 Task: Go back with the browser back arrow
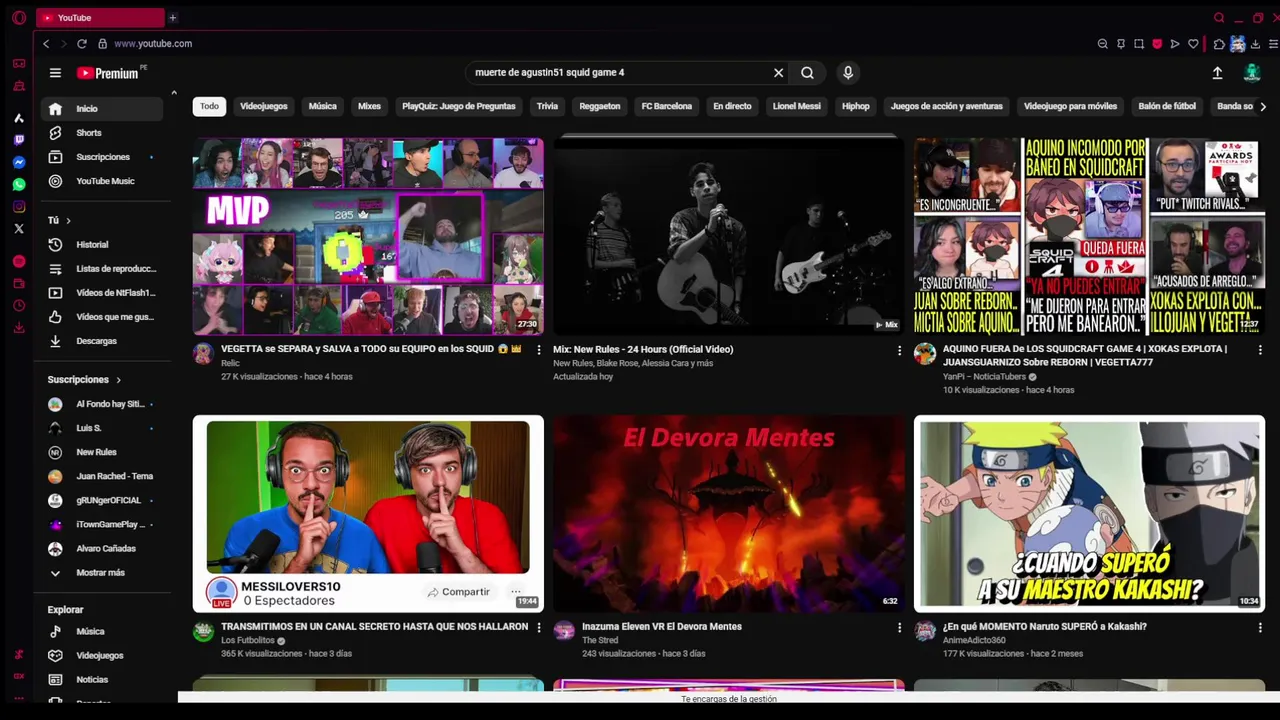46,44
